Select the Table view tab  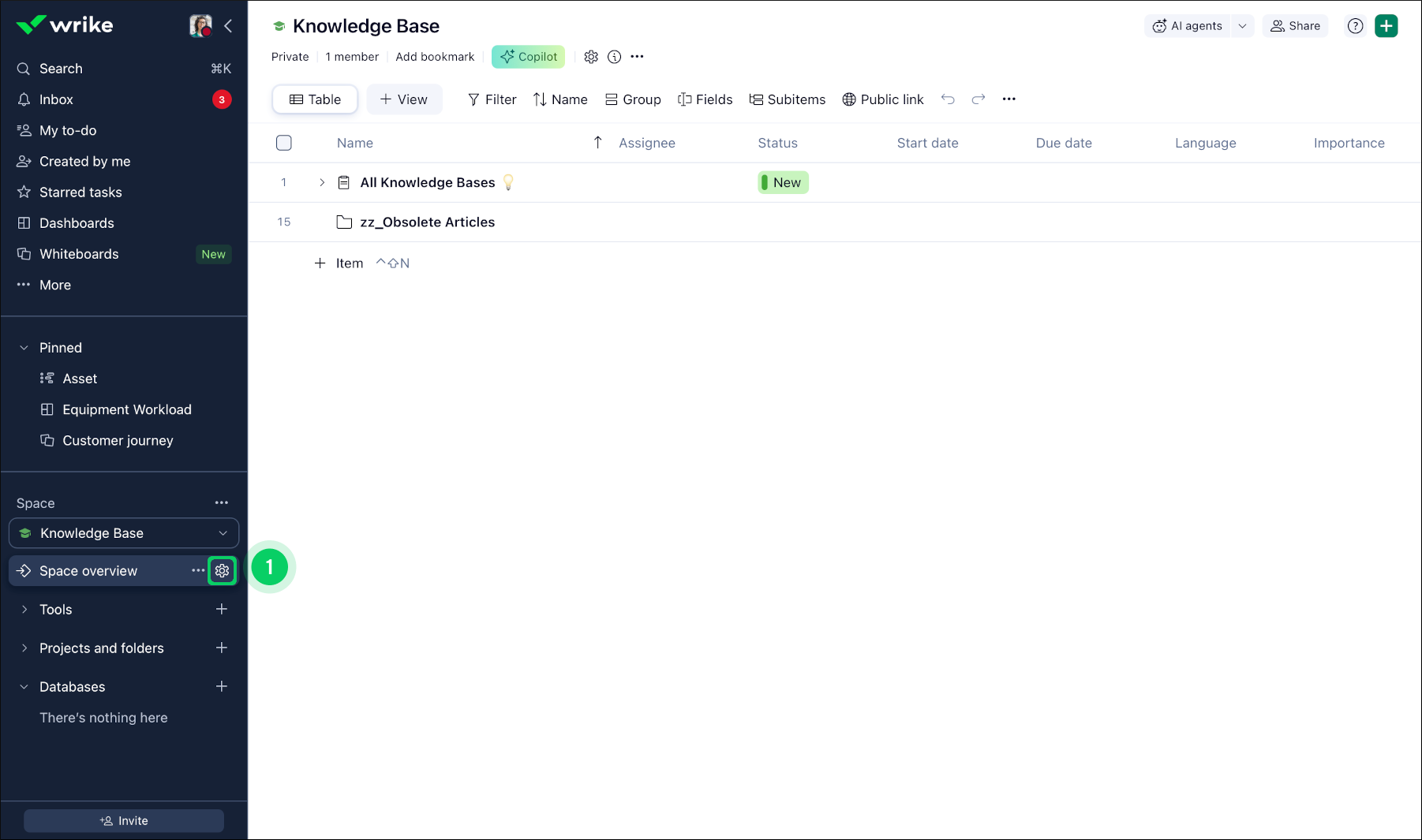315,99
